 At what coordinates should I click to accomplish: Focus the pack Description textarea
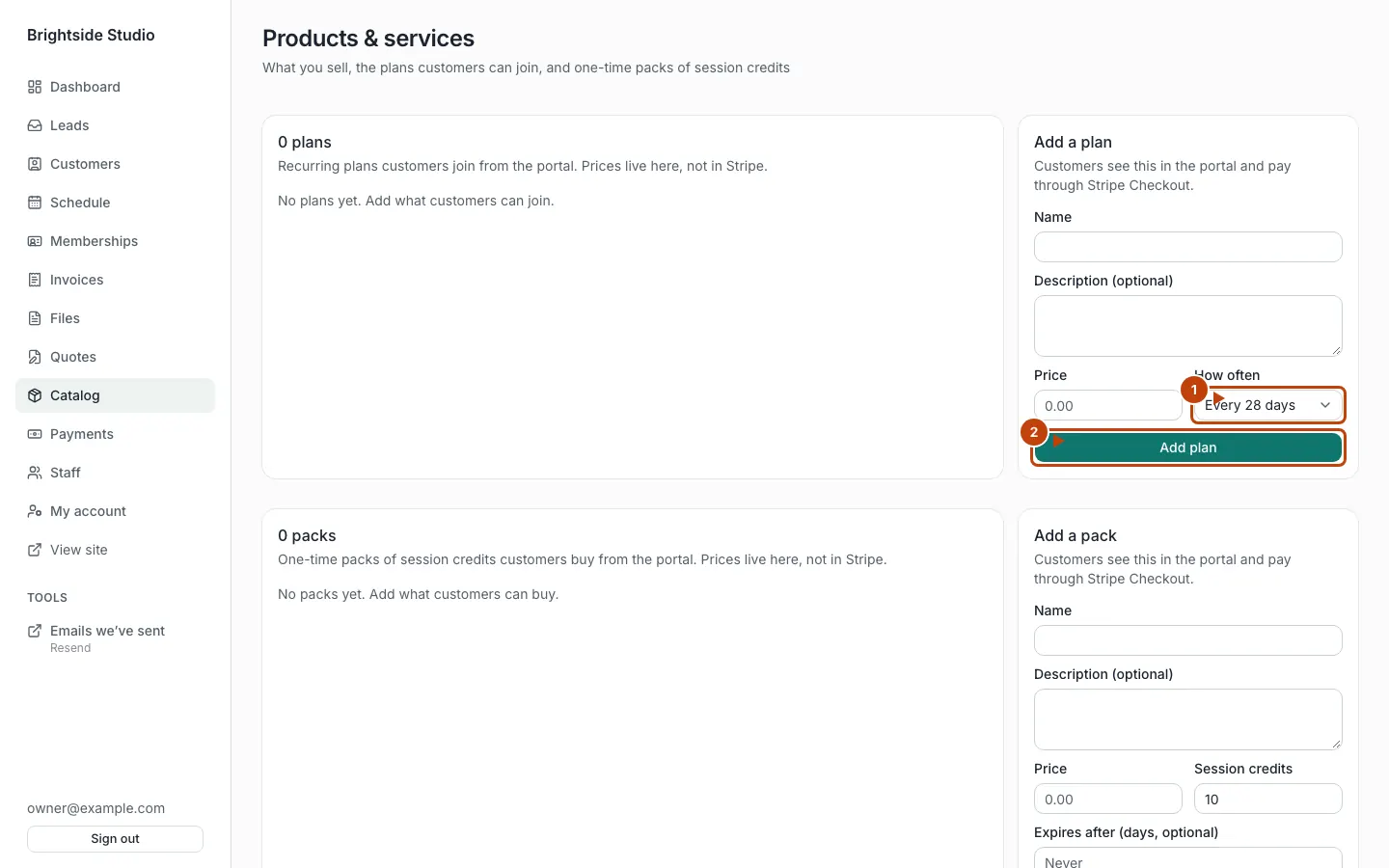click(1188, 719)
